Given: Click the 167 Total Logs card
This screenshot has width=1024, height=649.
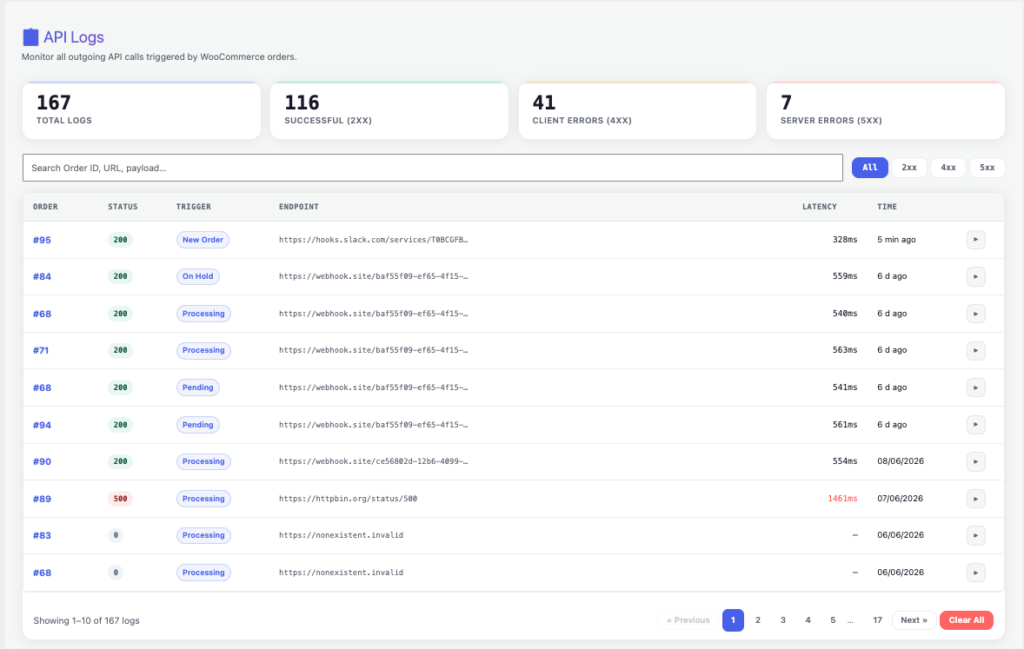Looking at the screenshot, I should click(141, 110).
